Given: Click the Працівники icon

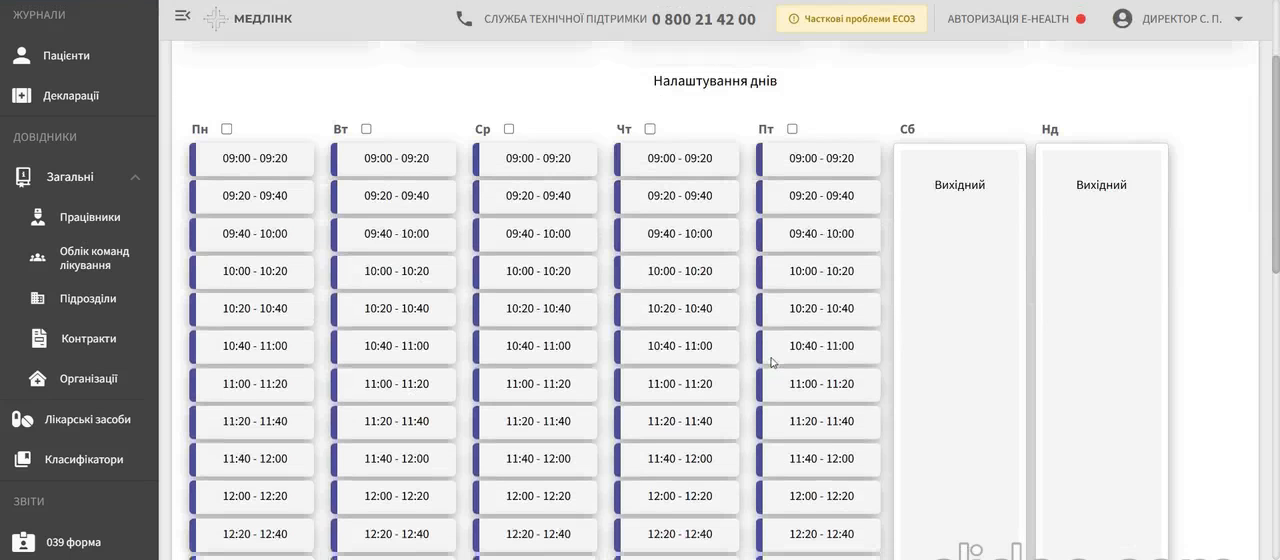Looking at the screenshot, I should 38,217.
